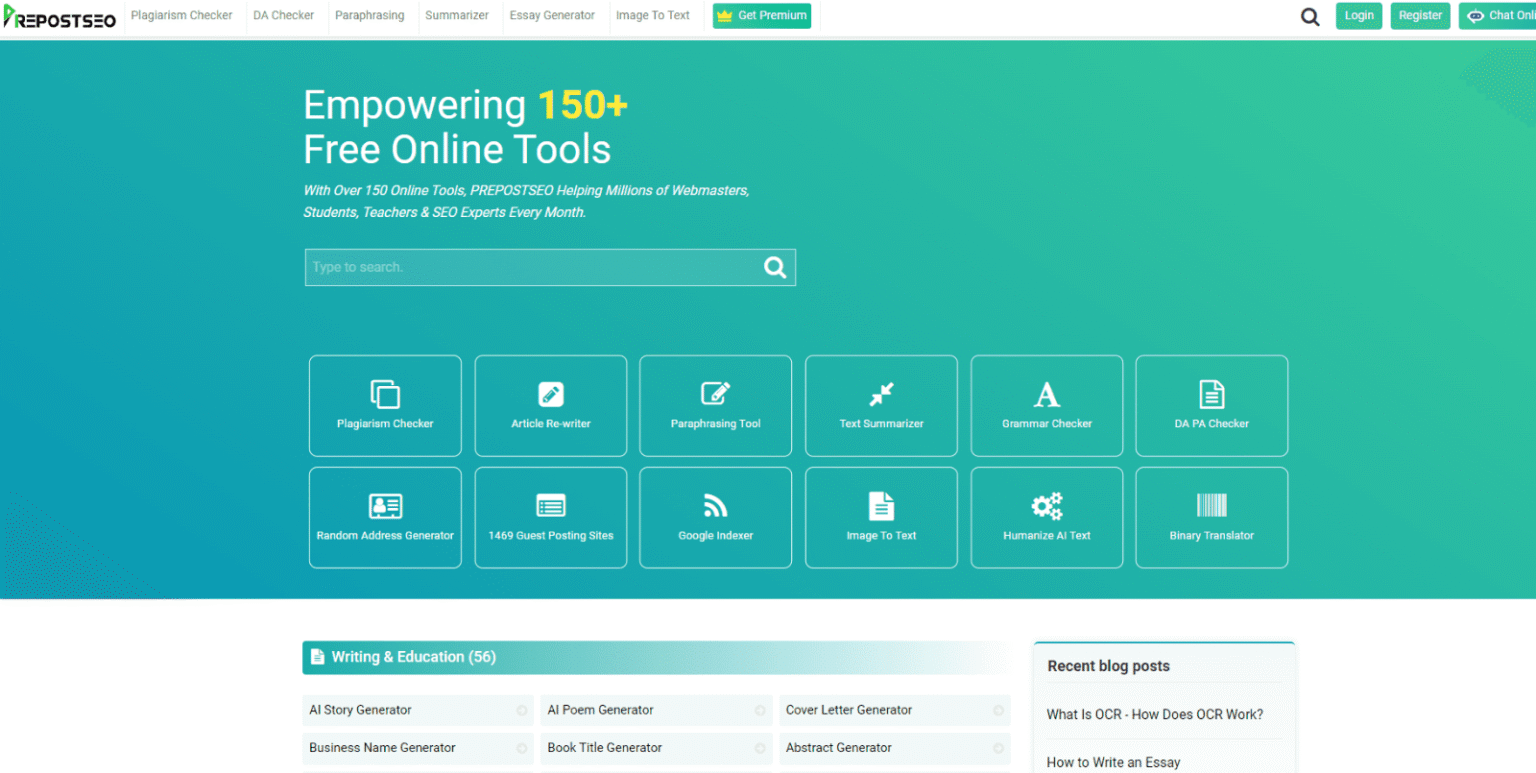The width and height of the screenshot is (1536, 773).
Task: Open the Article Re-writer tool
Action: pos(550,405)
